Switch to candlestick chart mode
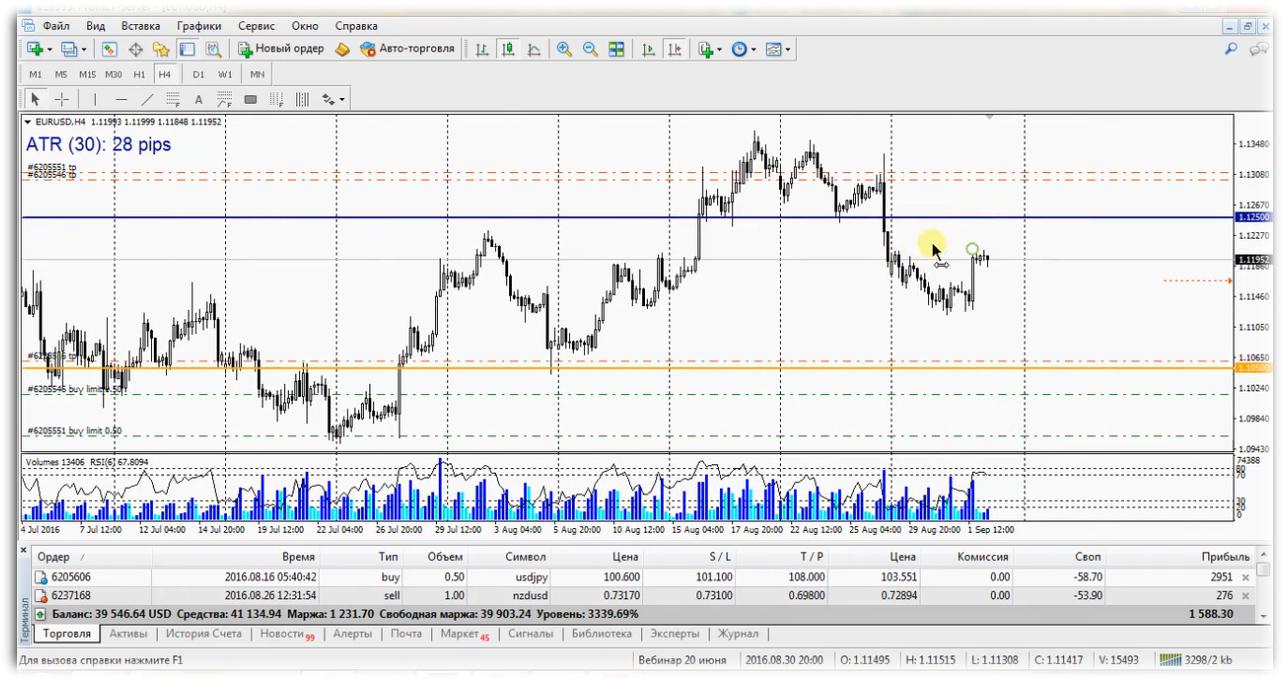The width and height of the screenshot is (1284, 681). click(x=508, y=49)
